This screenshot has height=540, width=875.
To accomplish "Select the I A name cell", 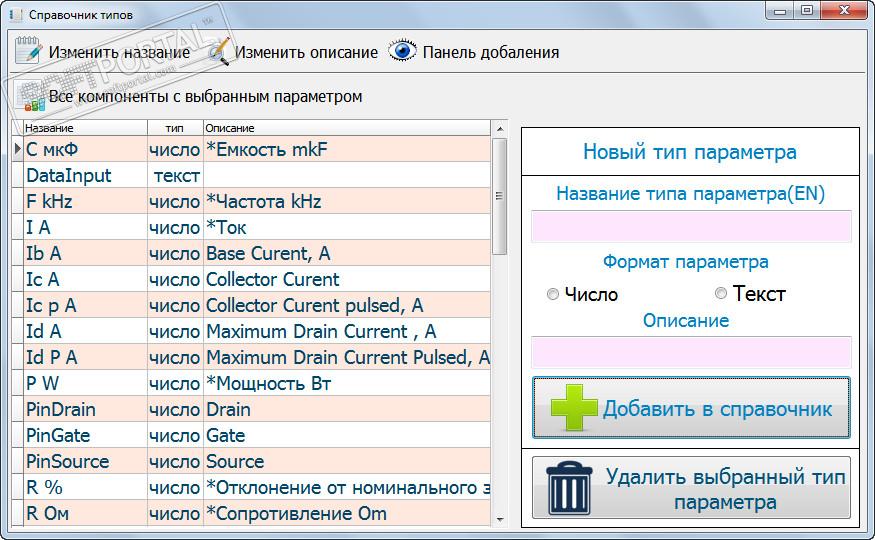I will [x=85, y=227].
